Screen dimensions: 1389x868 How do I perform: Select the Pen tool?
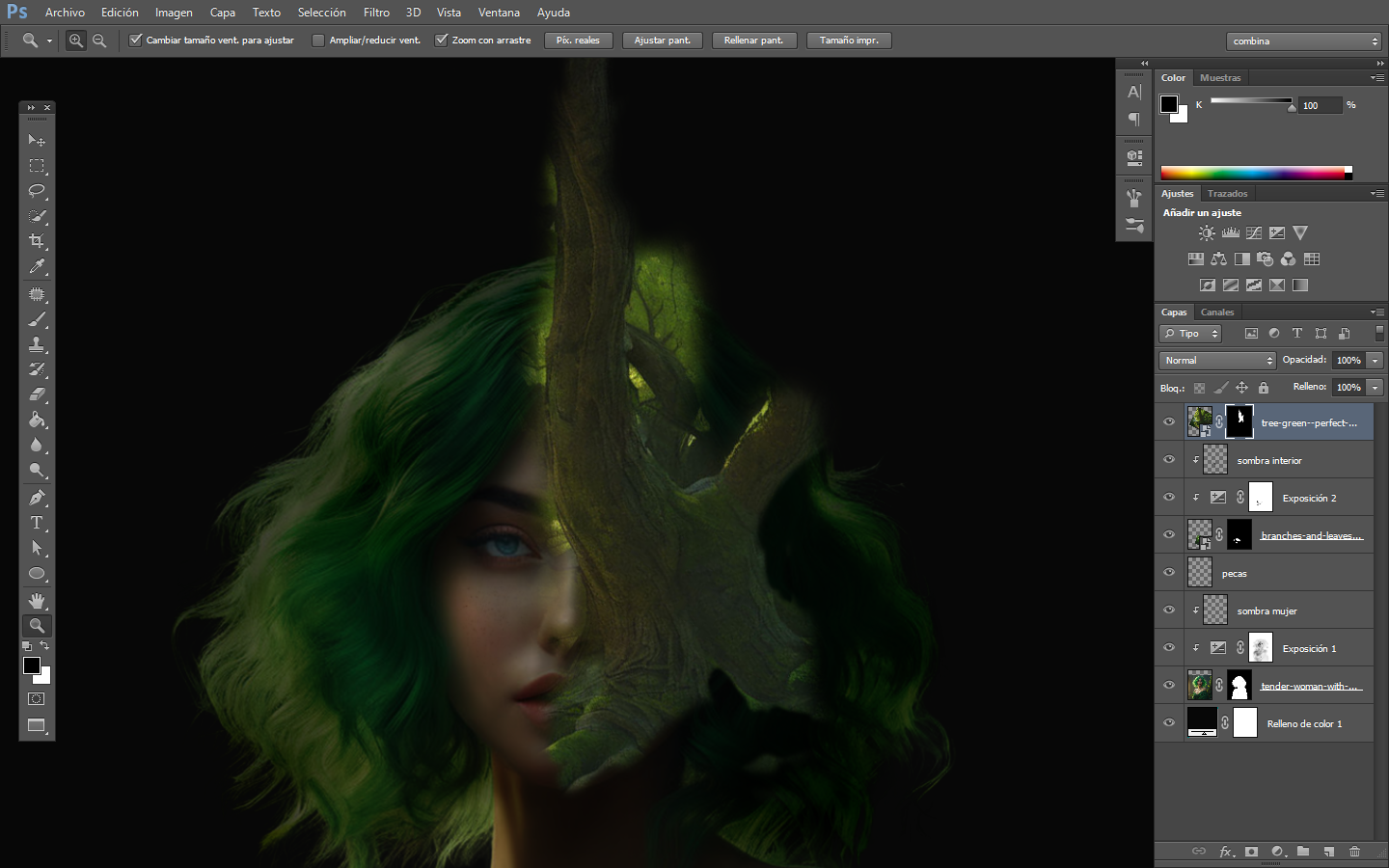tap(37, 498)
